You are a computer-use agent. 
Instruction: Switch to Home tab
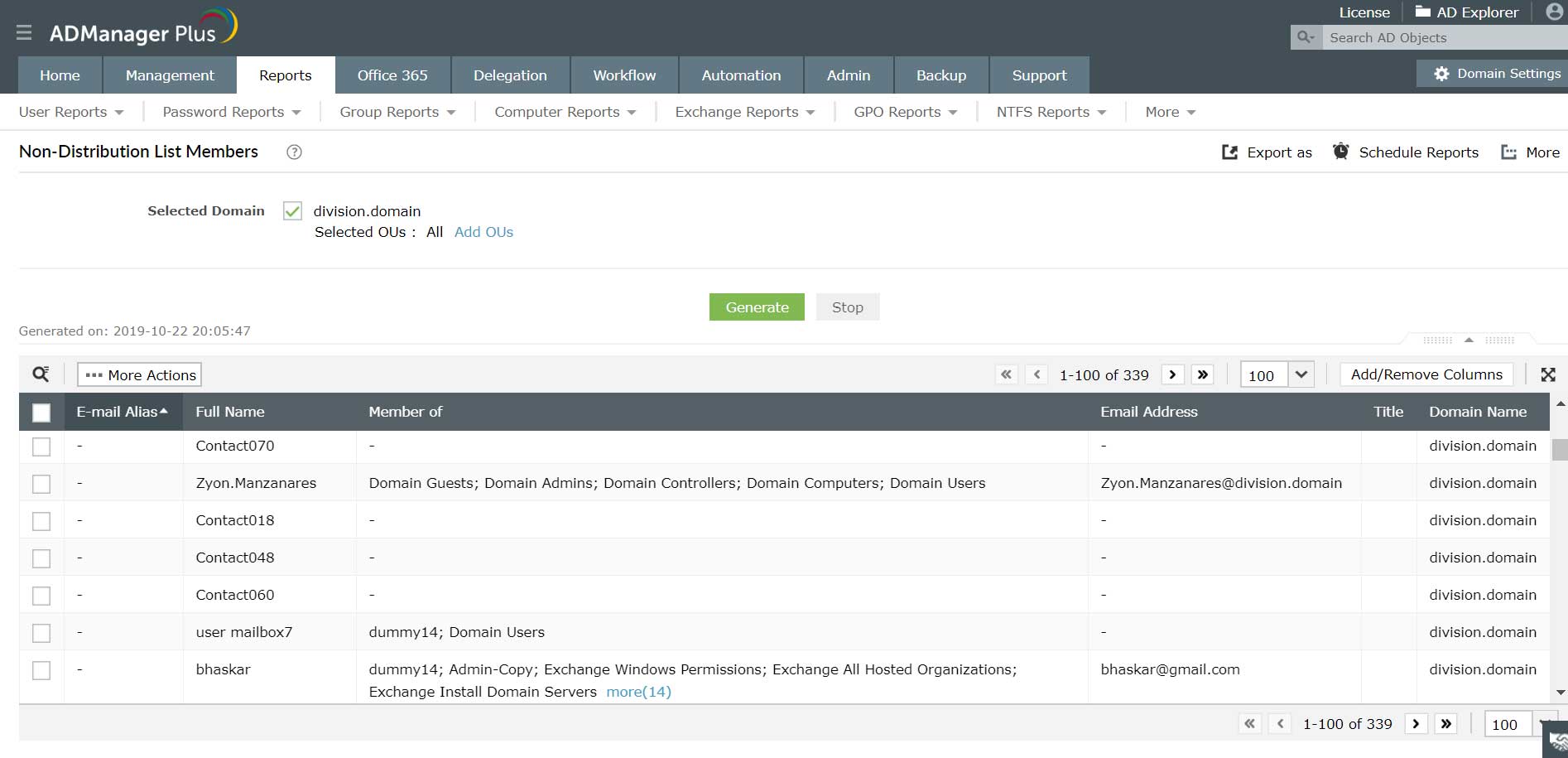pos(60,75)
